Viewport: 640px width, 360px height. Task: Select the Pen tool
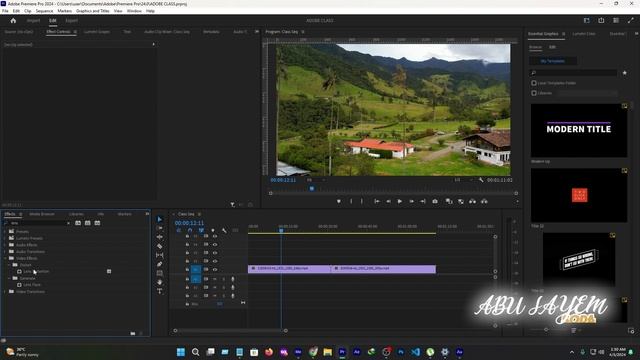tap(160, 264)
